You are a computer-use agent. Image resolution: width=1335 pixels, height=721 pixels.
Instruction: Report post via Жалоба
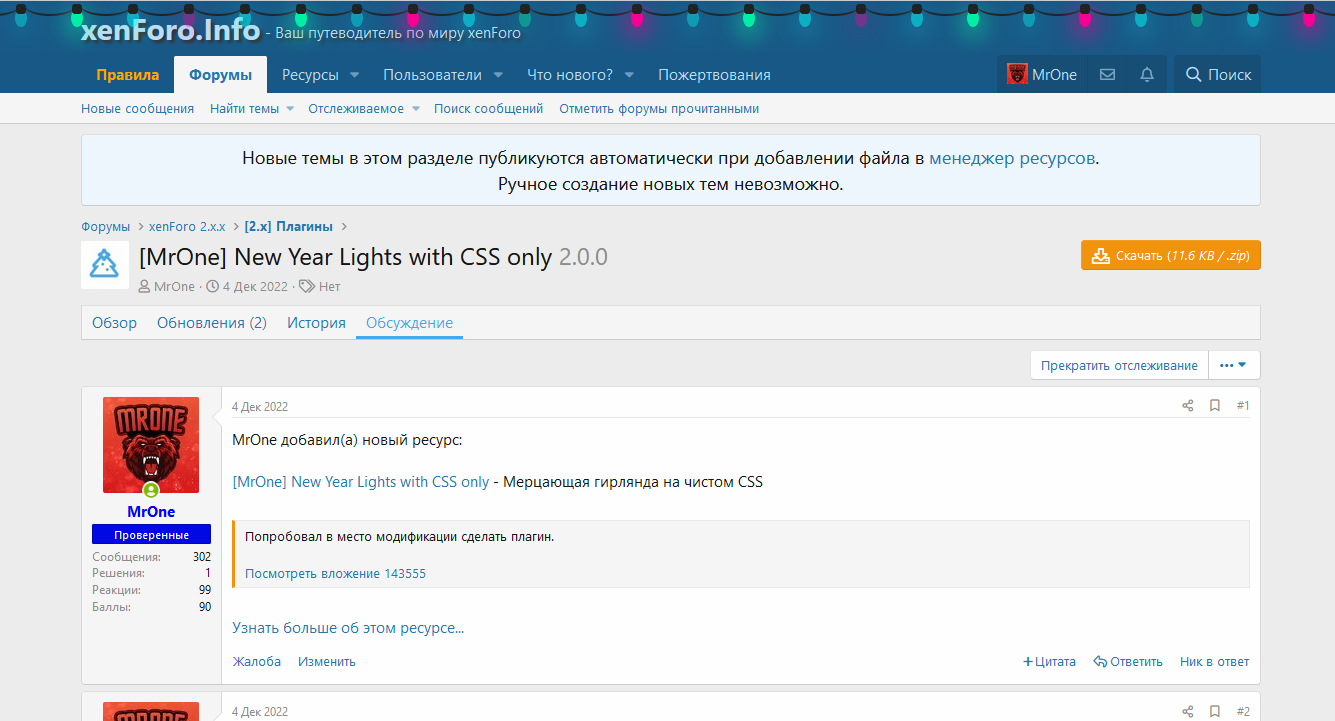click(x=257, y=662)
